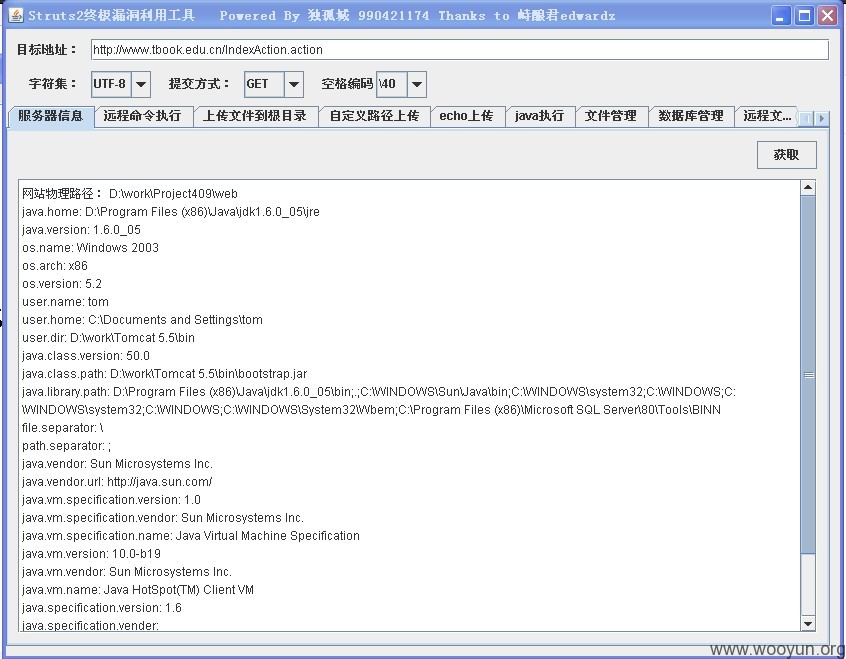Click the vertical scrollbar thumb
846x659 pixels.
(808, 374)
